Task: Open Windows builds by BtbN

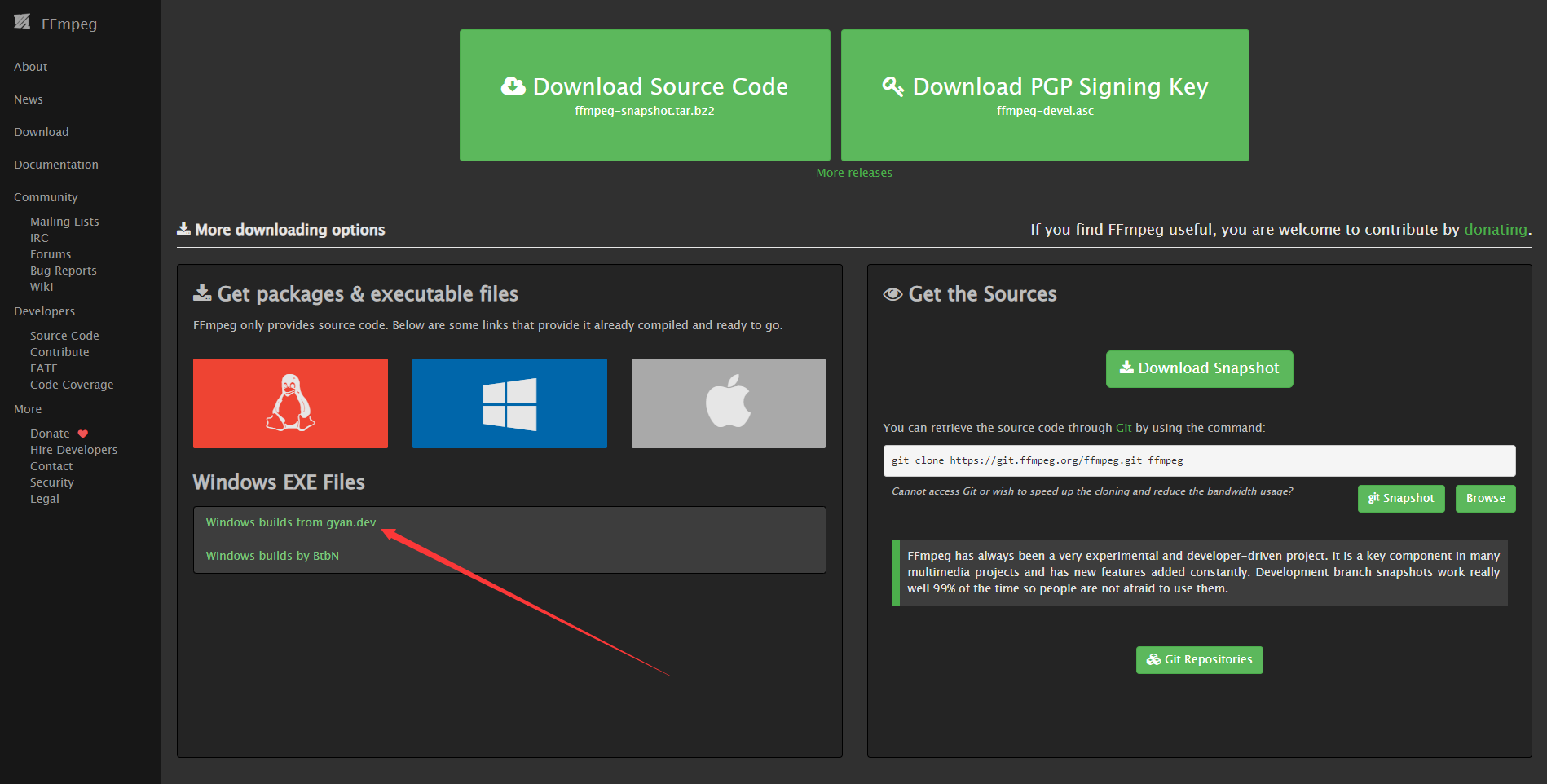Action: (x=272, y=556)
